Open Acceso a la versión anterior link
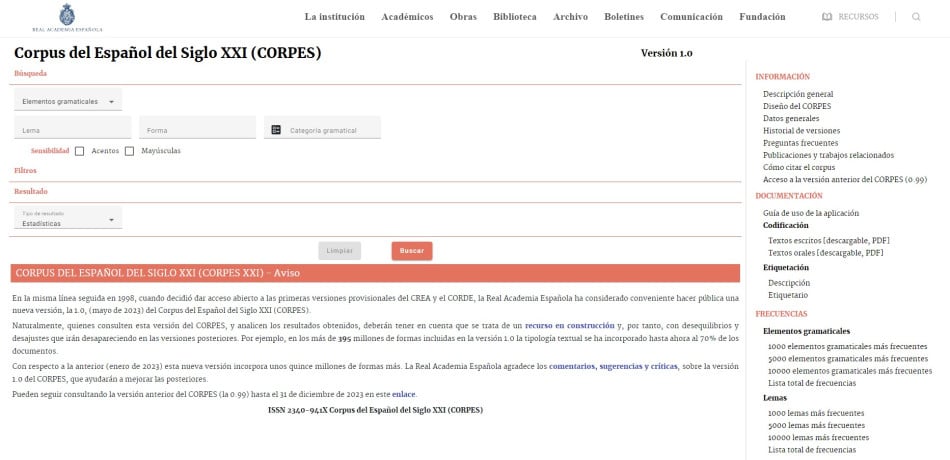This screenshot has width=950, height=460. click(845, 179)
